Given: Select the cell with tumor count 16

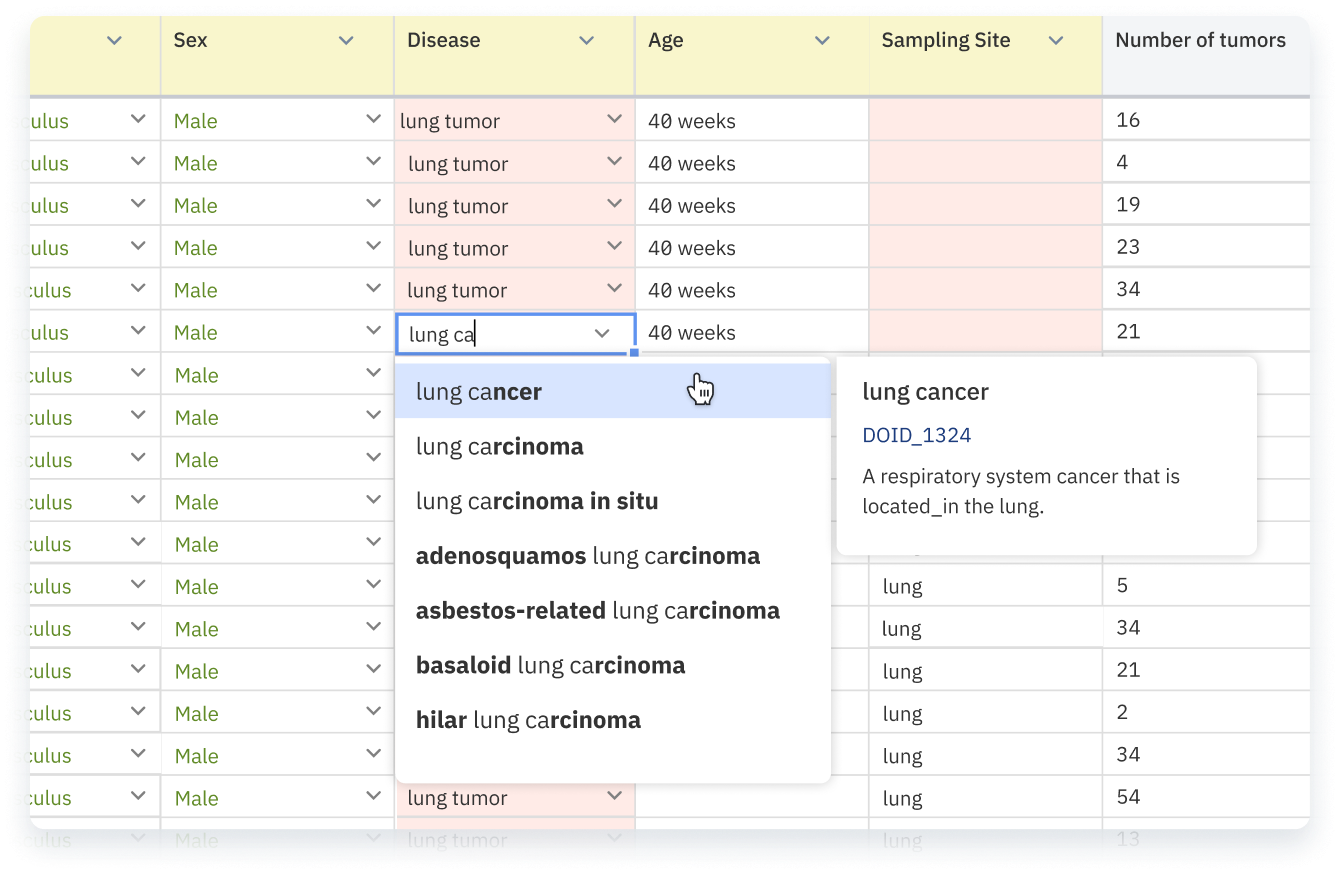Looking at the screenshot, I should 1200,120.
